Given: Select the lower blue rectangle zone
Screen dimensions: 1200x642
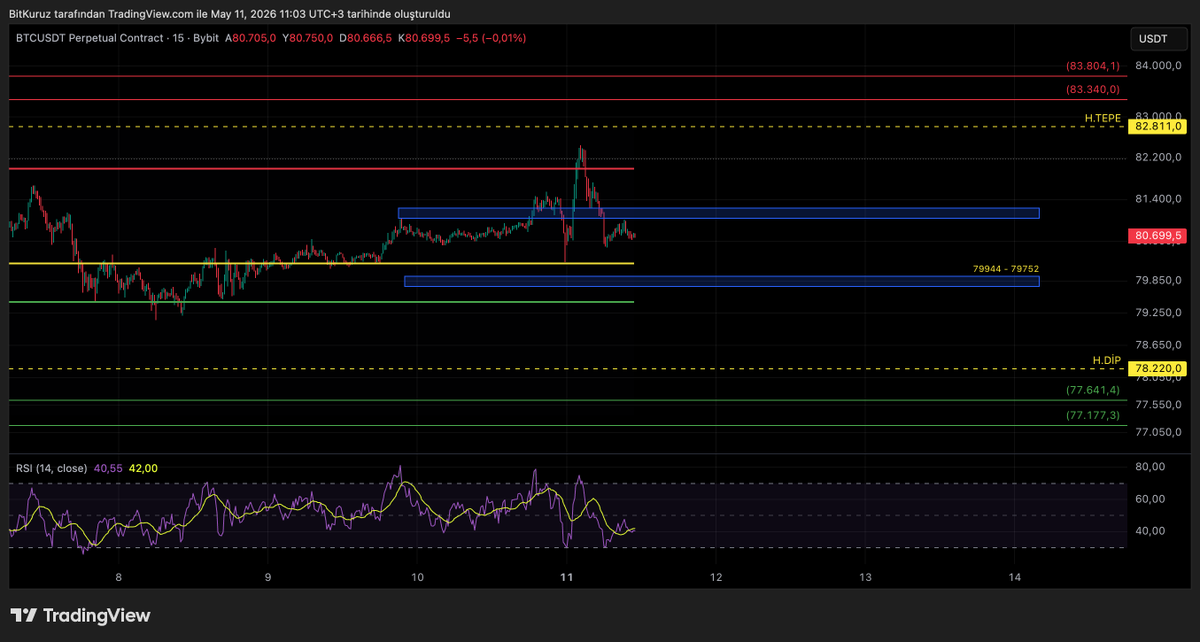Looking at the screenshot, I should tap(721, 281).
